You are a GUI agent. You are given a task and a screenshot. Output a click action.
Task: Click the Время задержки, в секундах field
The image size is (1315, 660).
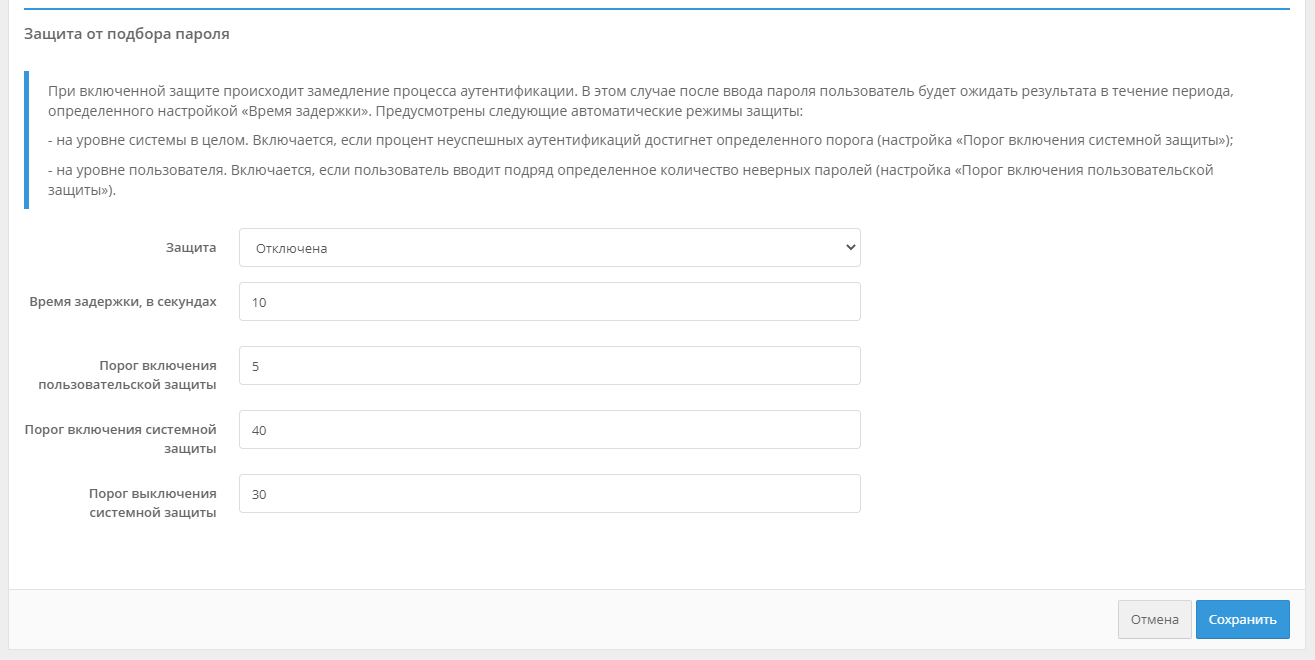pyautogui.click(x=549, y=302)
